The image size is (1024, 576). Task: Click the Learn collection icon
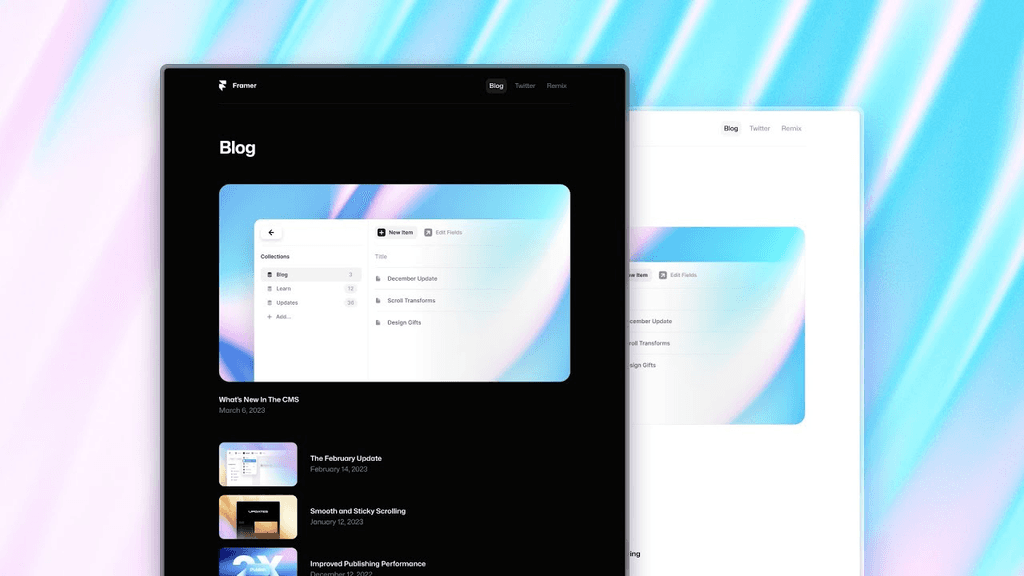click(271, 288)
